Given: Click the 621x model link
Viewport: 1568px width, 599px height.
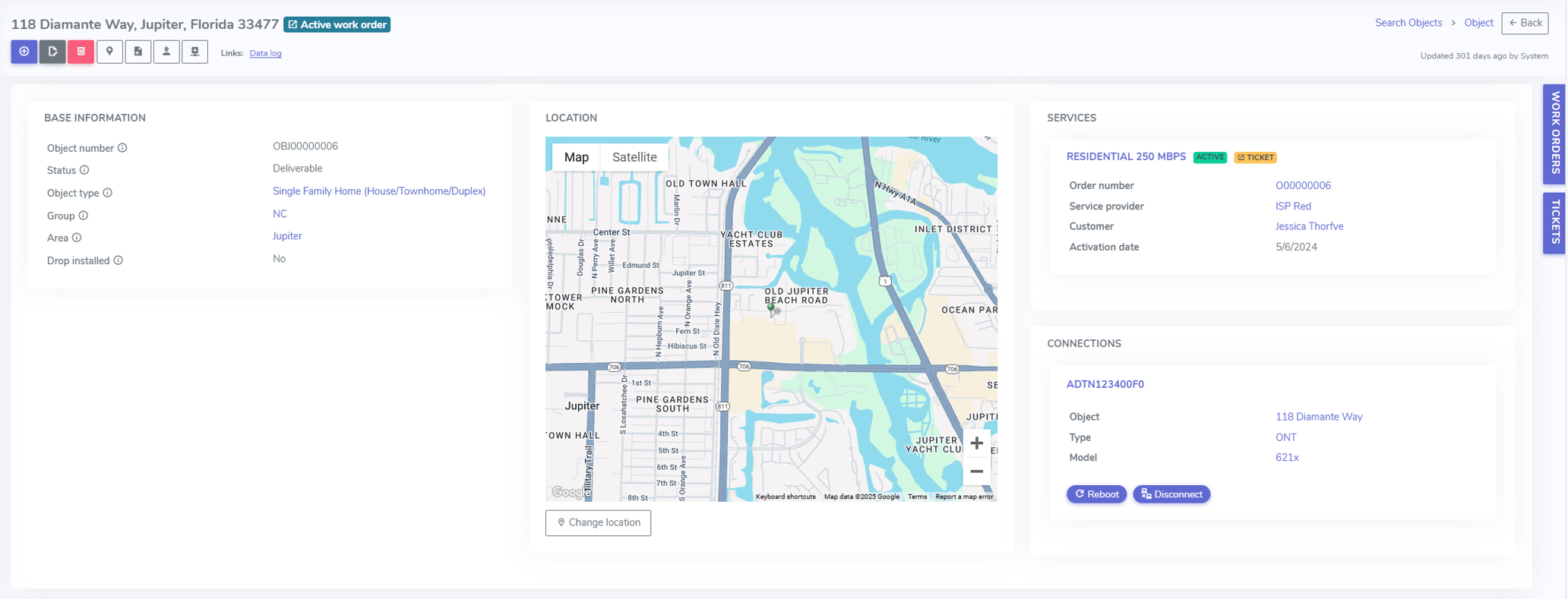Looking at the screenshot, I should 1287,458.
